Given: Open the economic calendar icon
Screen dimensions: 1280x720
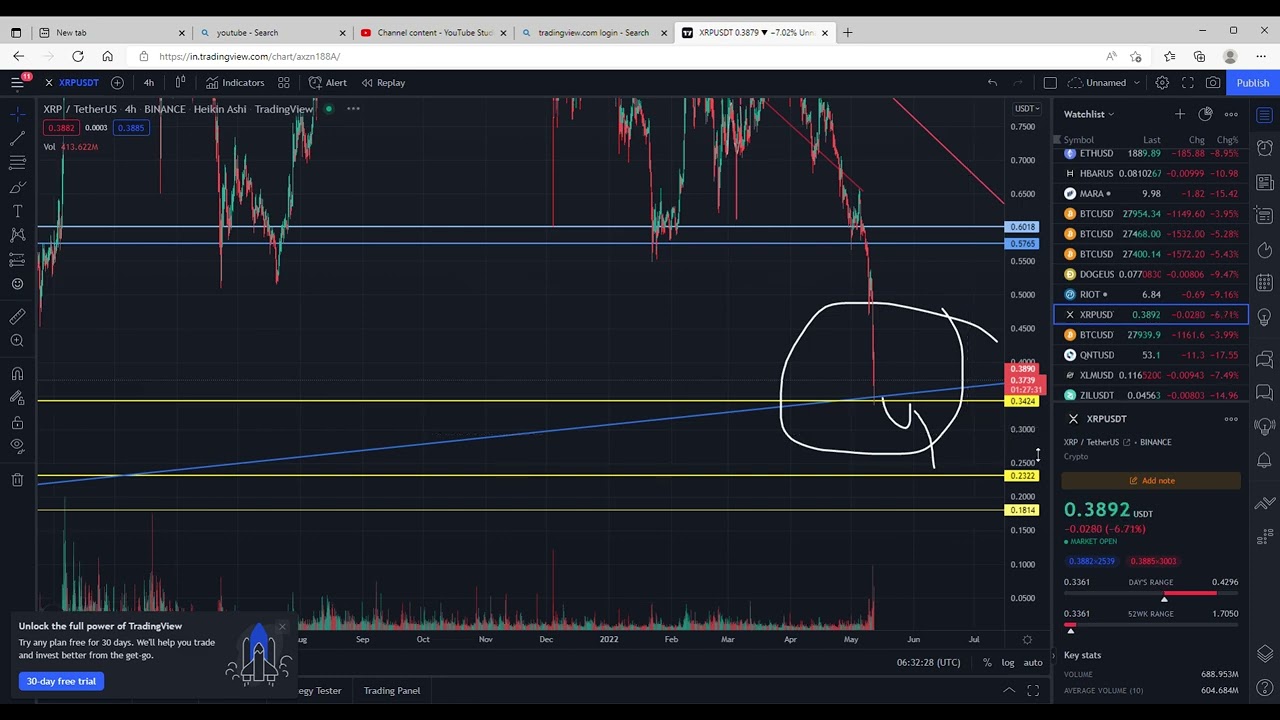Looking at the screenshot, I should point(1265,283).
